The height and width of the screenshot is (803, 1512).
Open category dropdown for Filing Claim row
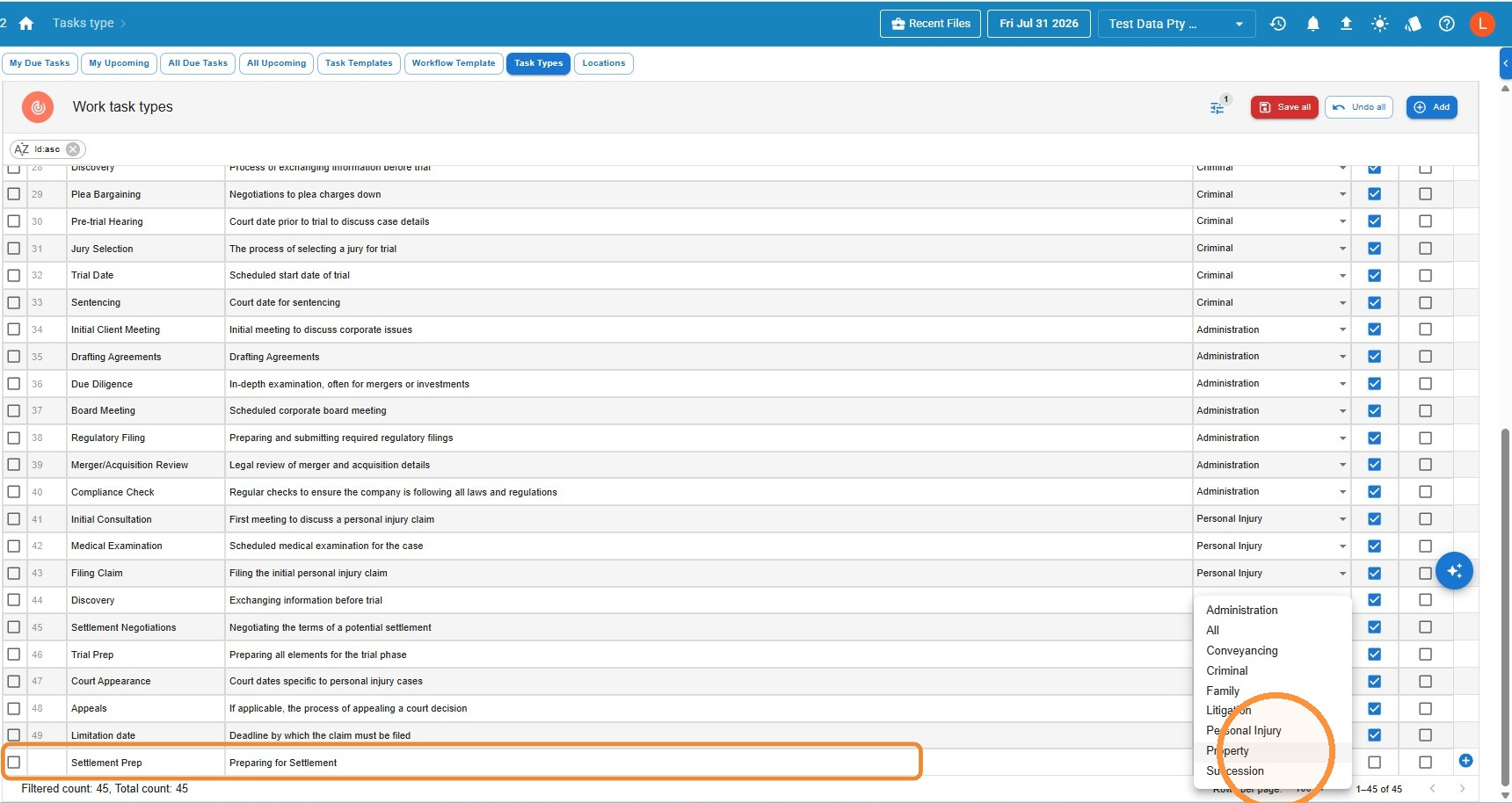(x=1271, y=573)
